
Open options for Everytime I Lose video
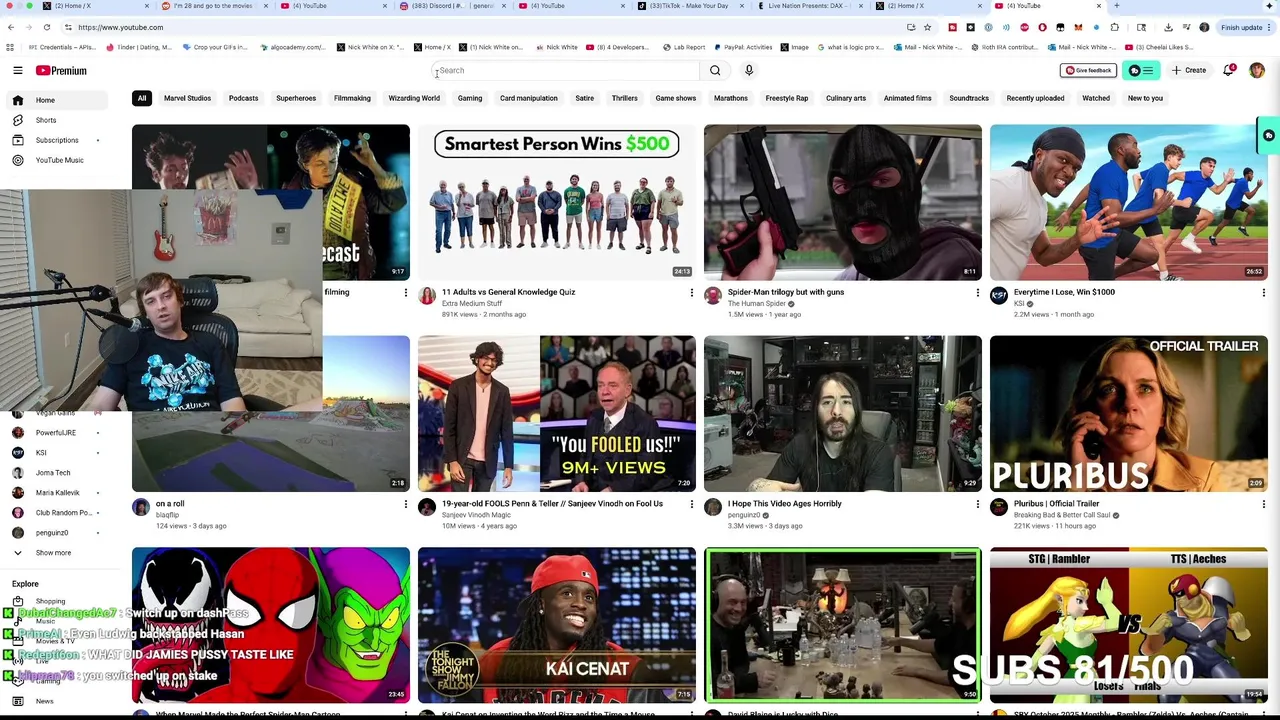pyautogui.click(x=1263, y=292)
